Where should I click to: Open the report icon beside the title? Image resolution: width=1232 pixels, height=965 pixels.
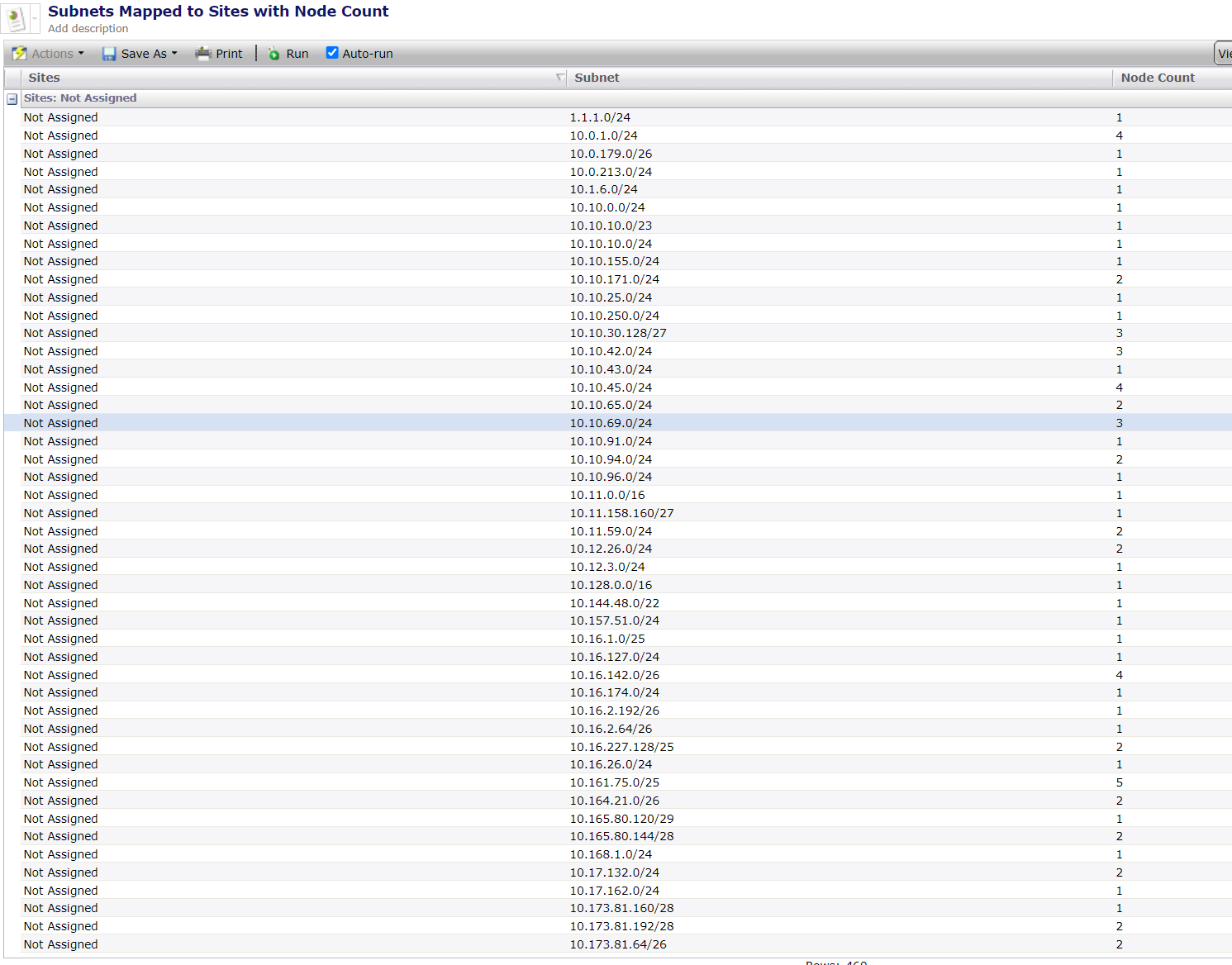point(16,19)
